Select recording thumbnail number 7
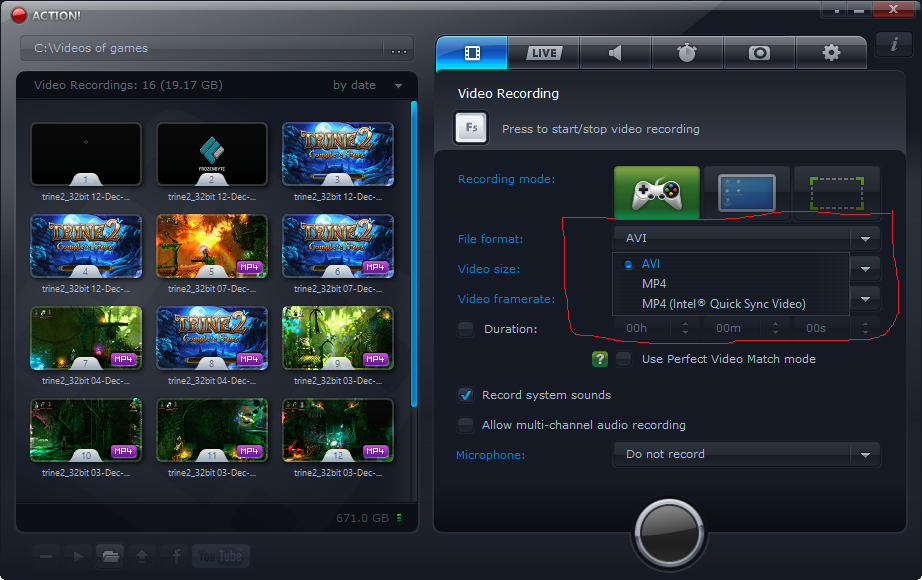The width and height of the screenshot is (922, 580). tap(86, 338)
